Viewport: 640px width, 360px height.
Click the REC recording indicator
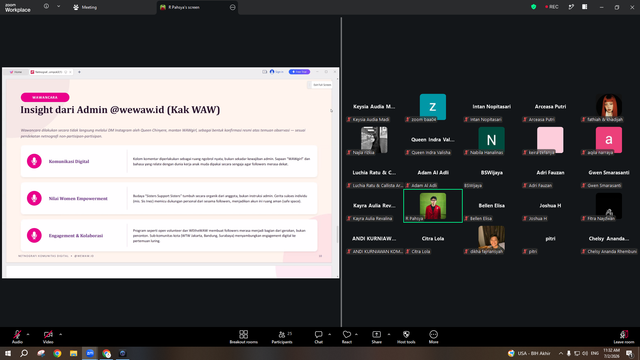552,7
